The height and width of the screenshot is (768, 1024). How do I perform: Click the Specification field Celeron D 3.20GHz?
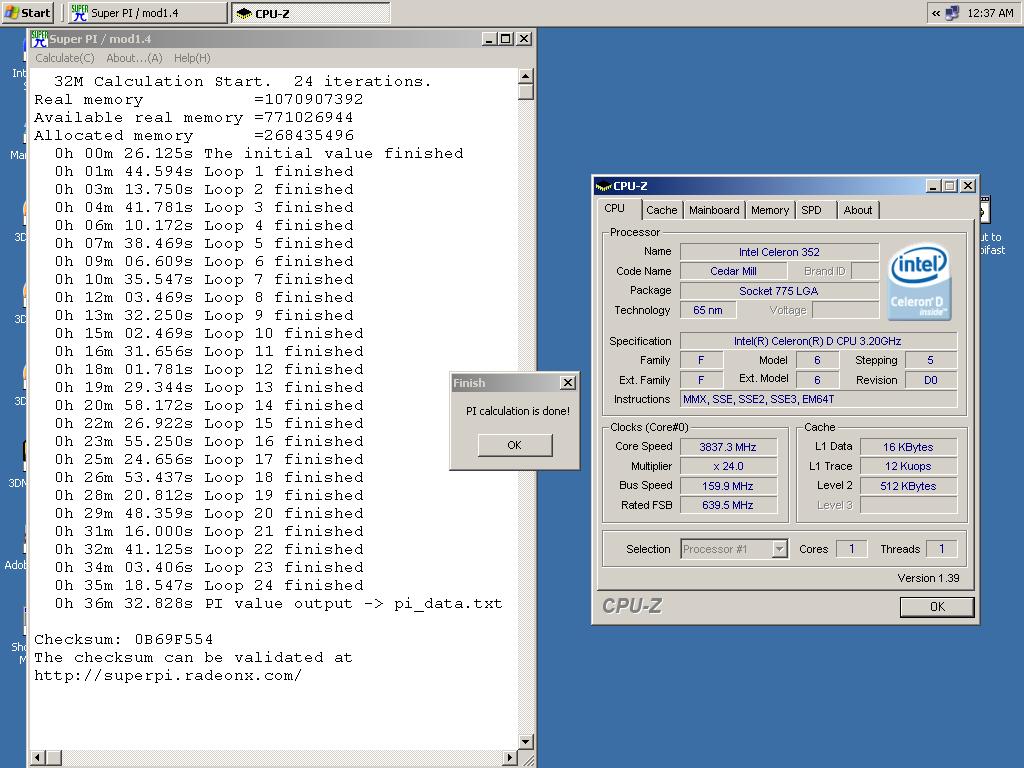point(818,341)
